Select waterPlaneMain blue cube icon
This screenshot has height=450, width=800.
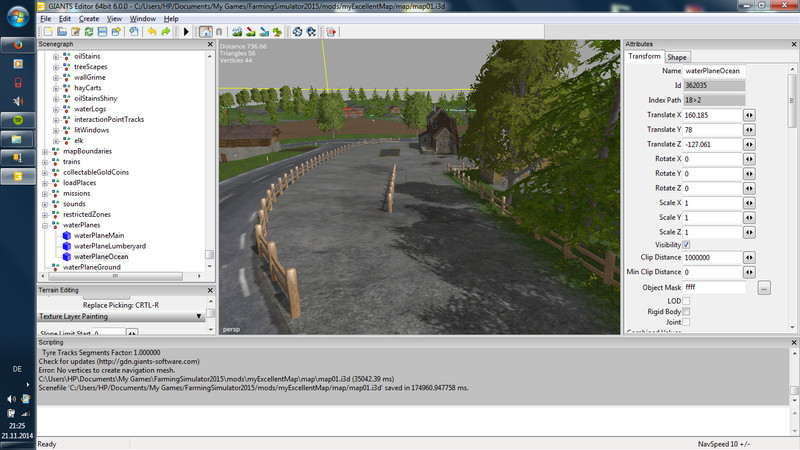tap(67, 235)
